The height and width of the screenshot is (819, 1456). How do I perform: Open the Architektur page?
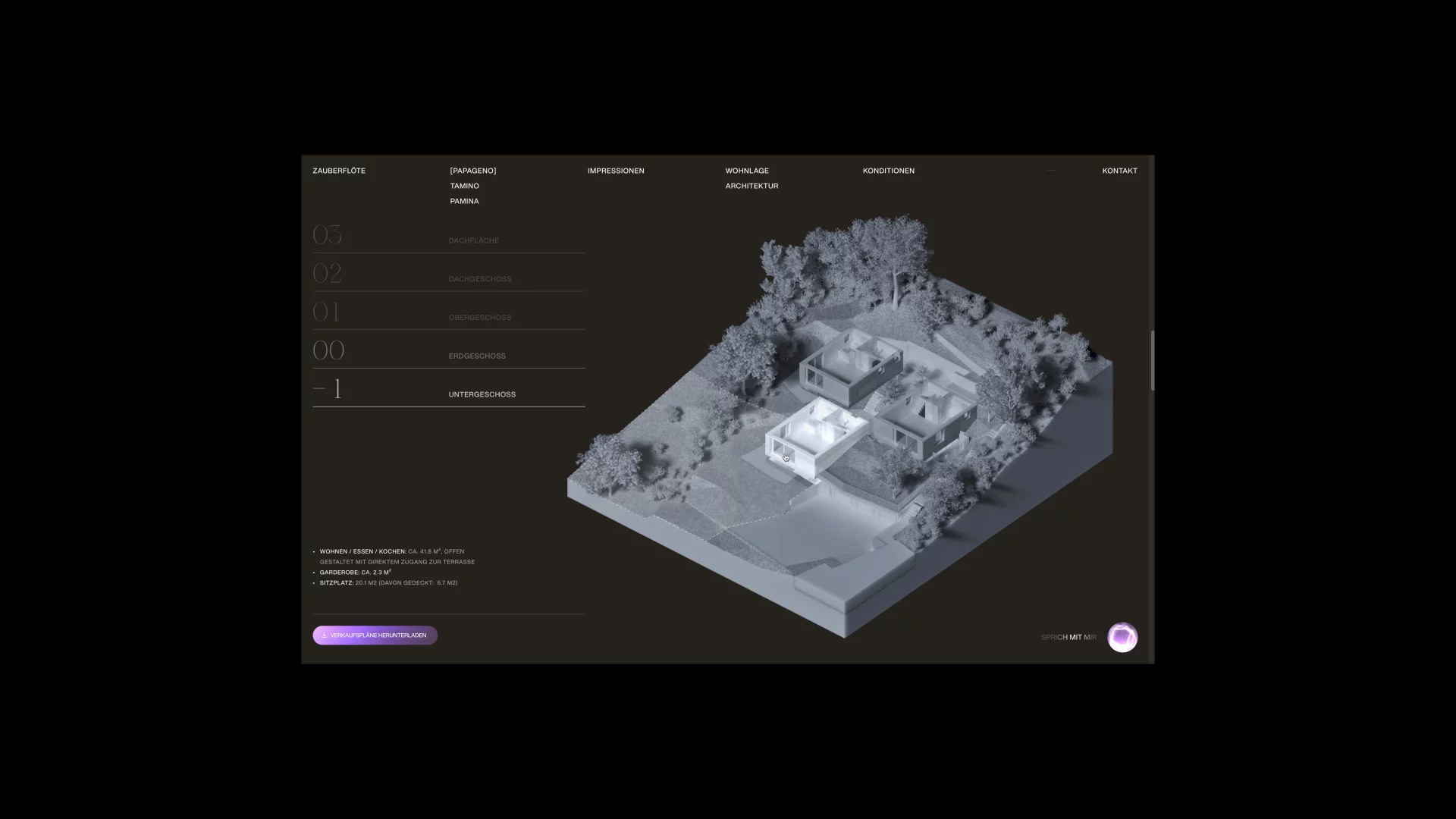752,186
